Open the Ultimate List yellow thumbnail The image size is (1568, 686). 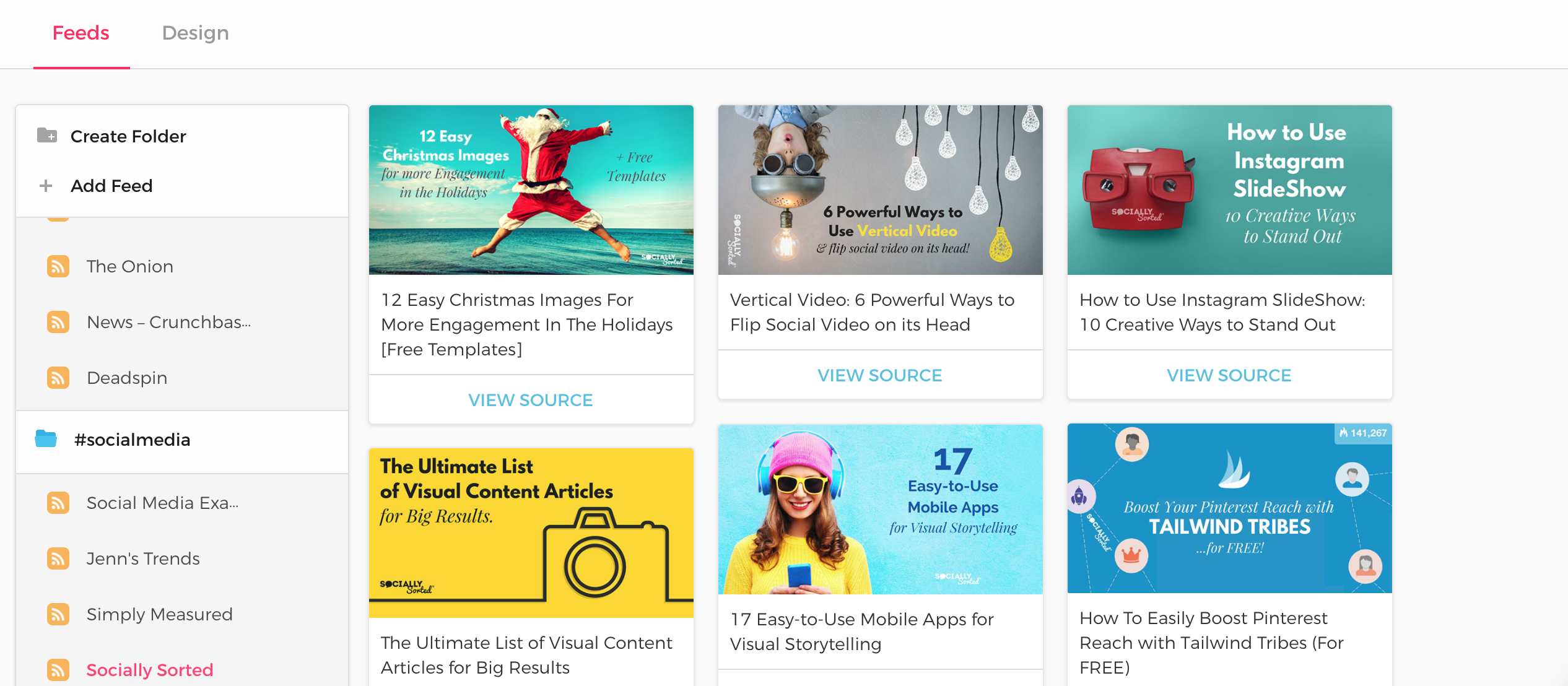click(x=531, y=532)
